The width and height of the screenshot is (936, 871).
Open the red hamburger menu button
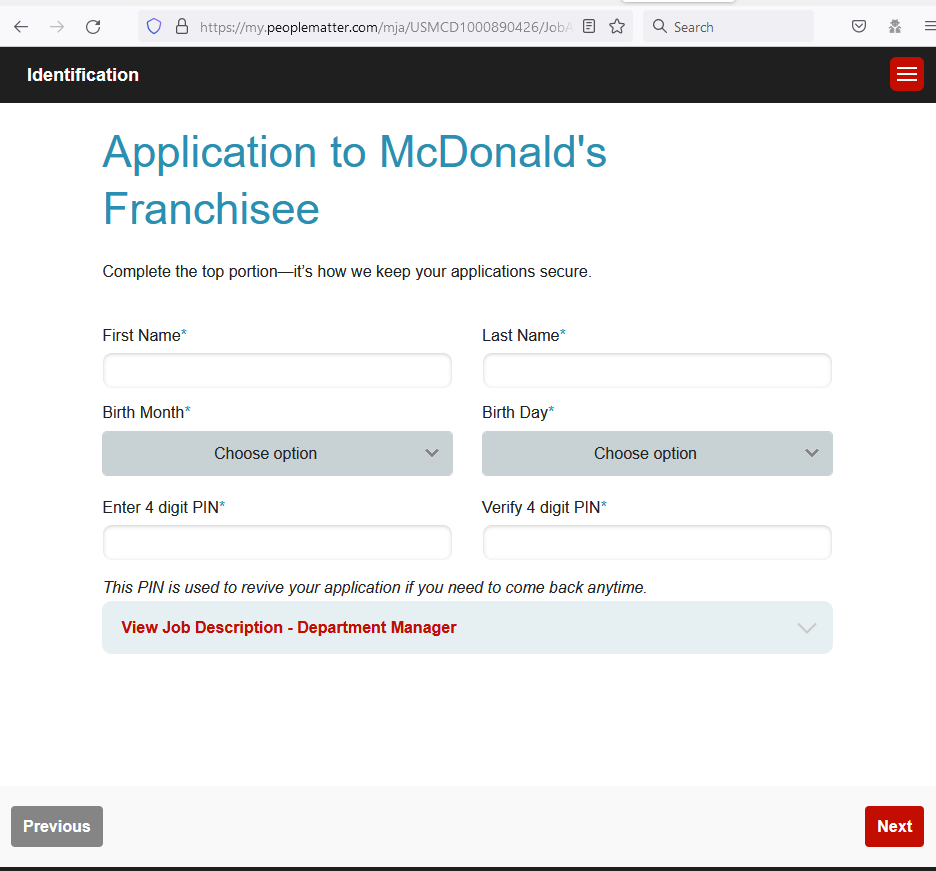click(907, 74)
